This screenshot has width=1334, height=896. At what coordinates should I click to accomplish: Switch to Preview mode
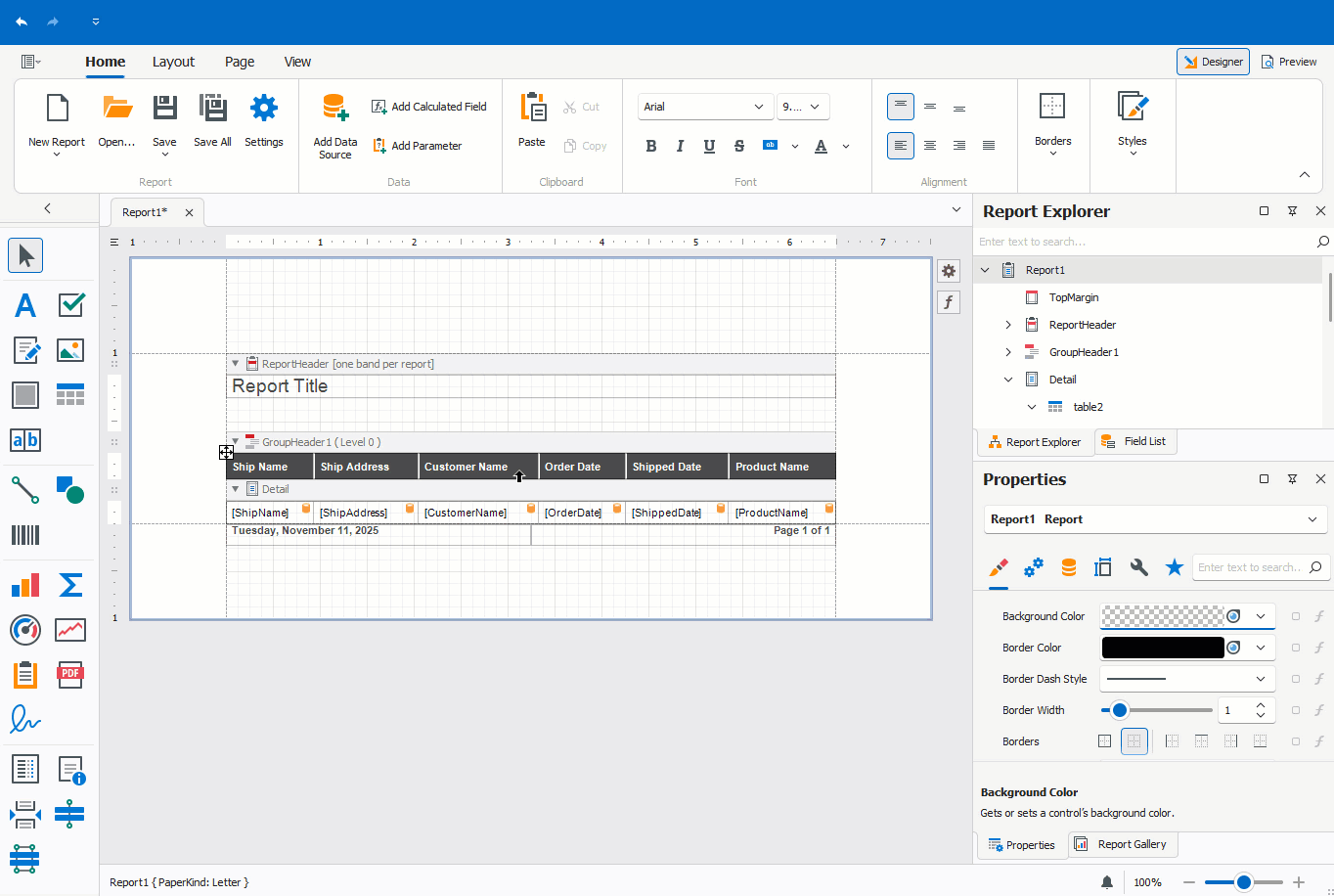[1289, 61]
